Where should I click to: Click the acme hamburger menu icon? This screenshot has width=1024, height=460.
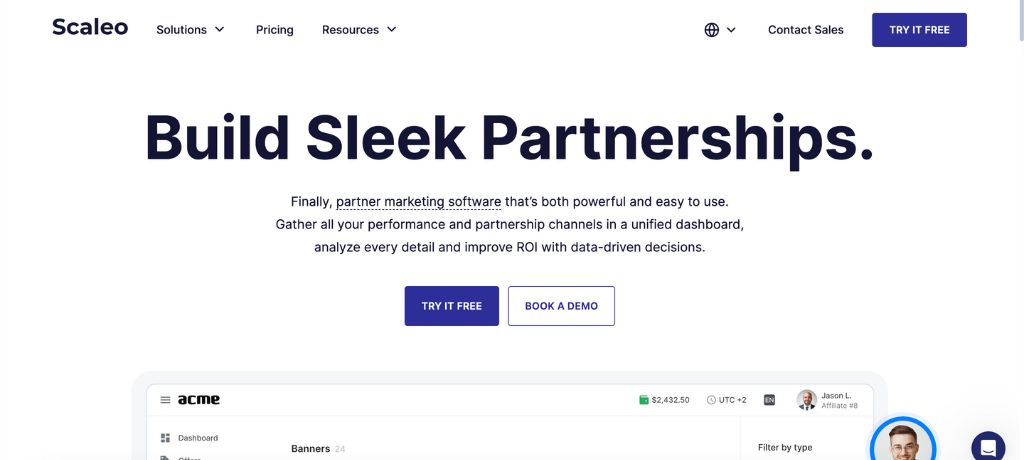[165, 400]
